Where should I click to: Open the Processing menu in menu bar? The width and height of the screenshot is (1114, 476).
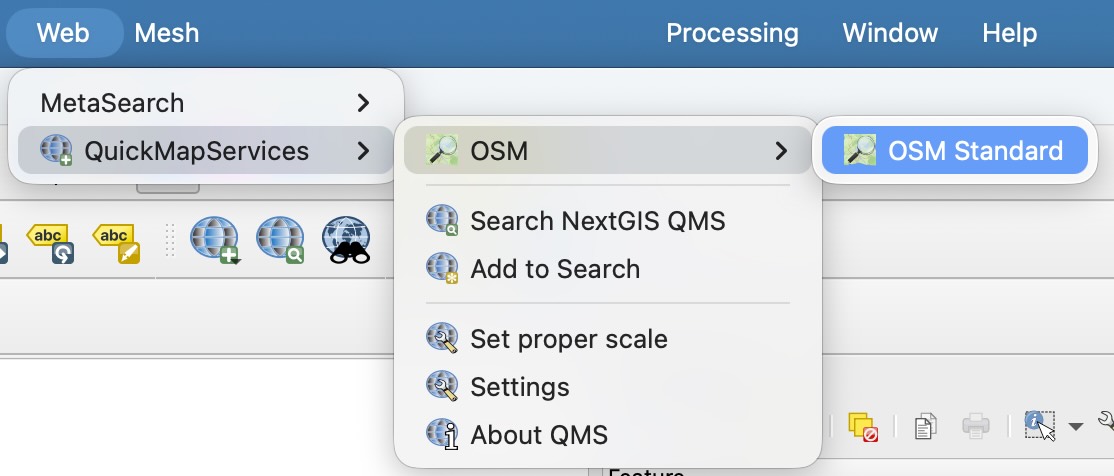point(732,33)
